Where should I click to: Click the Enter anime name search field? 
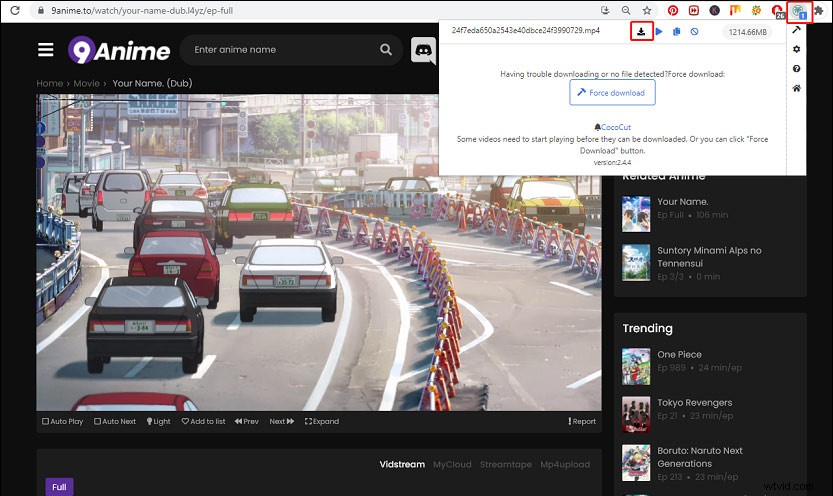(x=280, y=50)
